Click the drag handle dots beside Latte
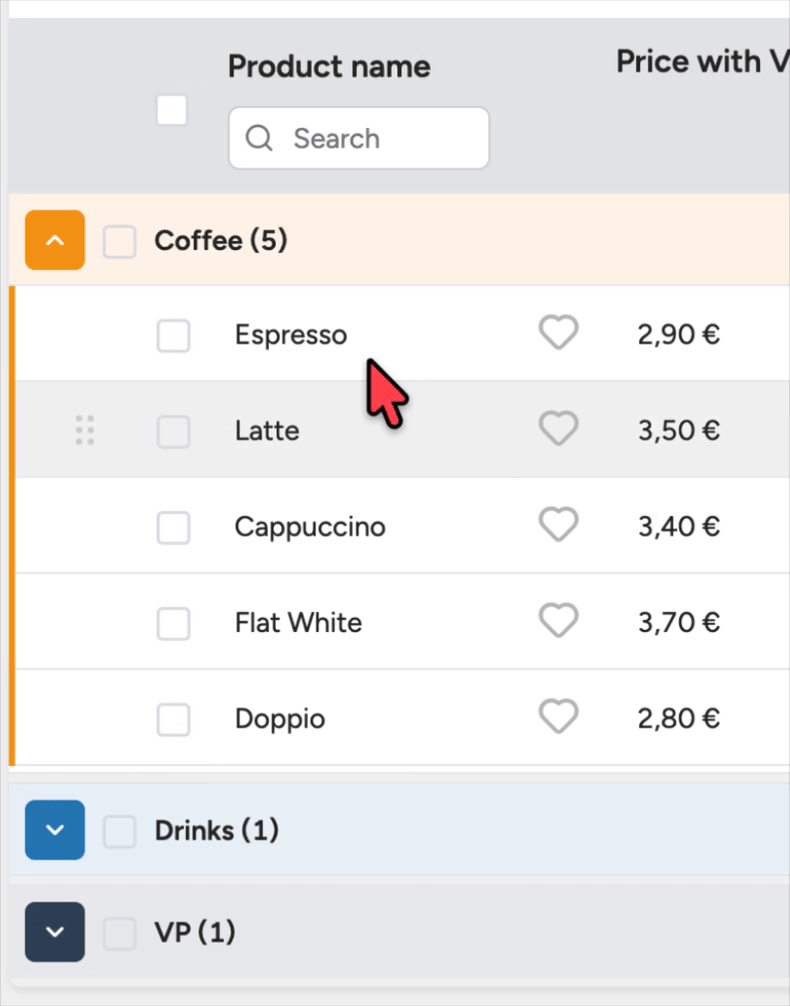Image resolution: width=790 pixels, height=1006 pixels. (x=85, y=430)
